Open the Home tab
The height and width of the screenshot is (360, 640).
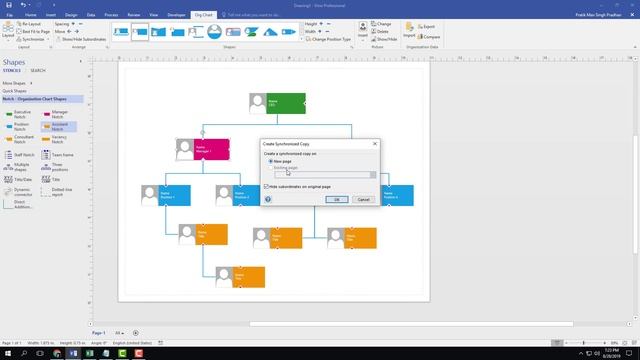(x=31, y=15)
